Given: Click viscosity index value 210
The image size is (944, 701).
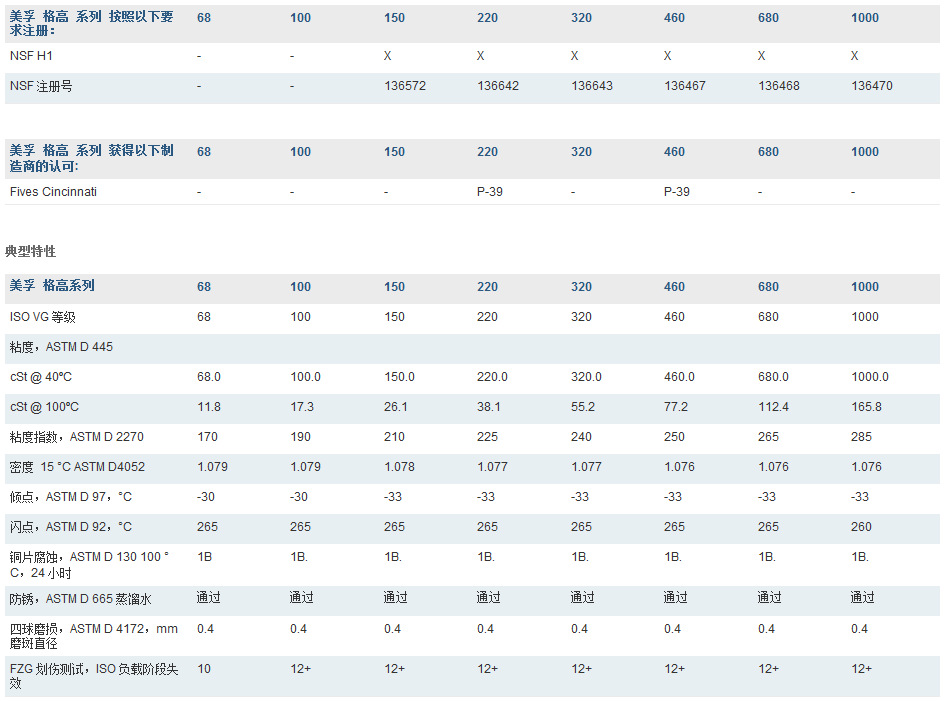Looking at the screenshot, I should pyautogui.click(x=394, y=437).
